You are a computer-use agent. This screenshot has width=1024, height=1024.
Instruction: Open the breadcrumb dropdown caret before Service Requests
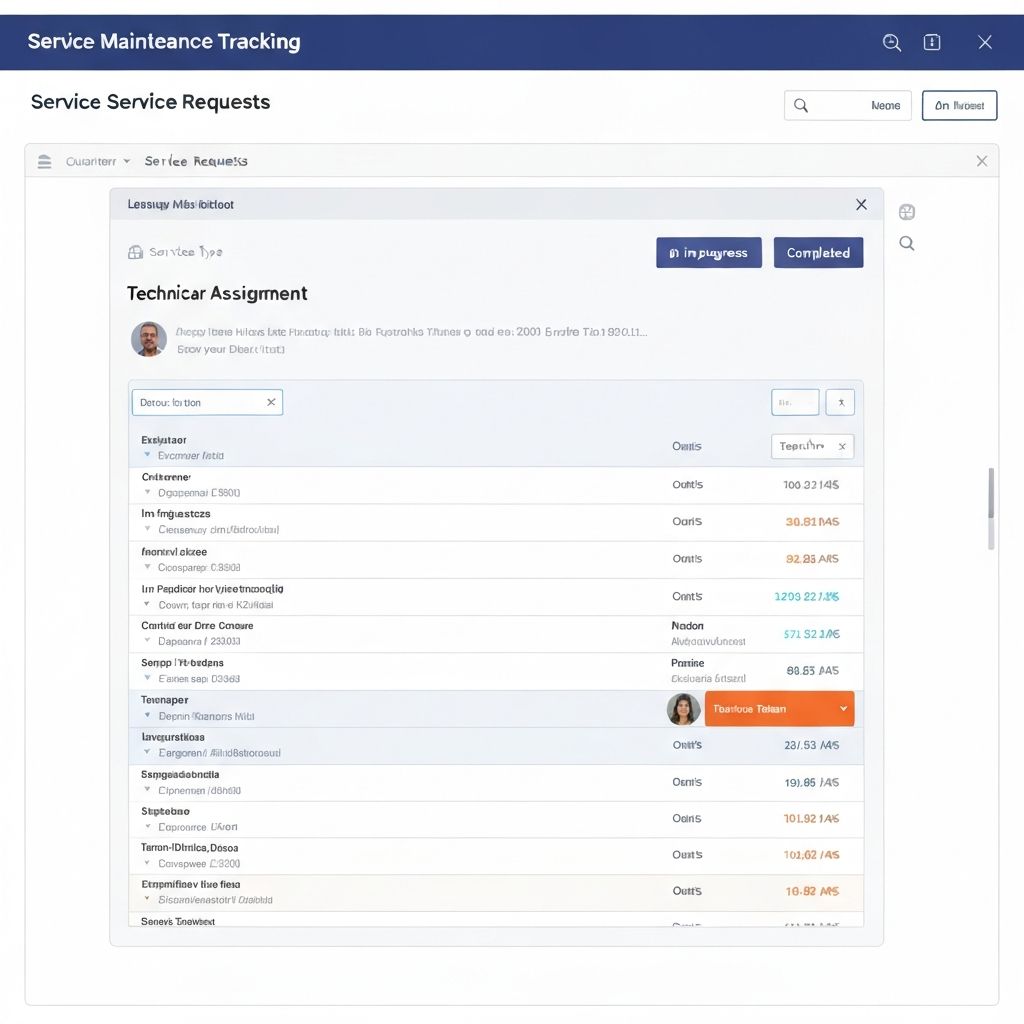click(x=126, y=161)
